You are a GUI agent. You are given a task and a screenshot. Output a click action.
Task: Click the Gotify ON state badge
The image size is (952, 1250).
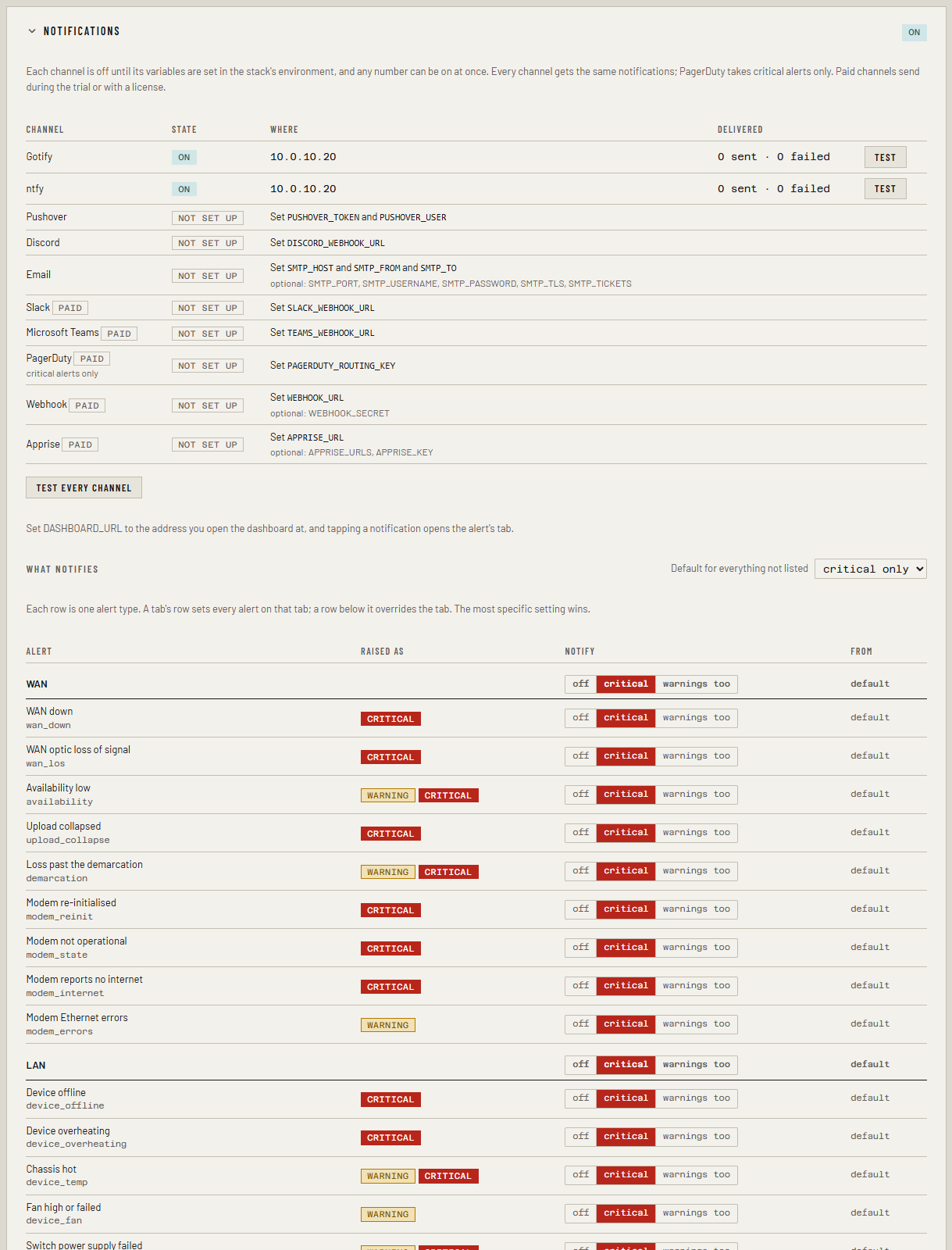coord(184,157)
